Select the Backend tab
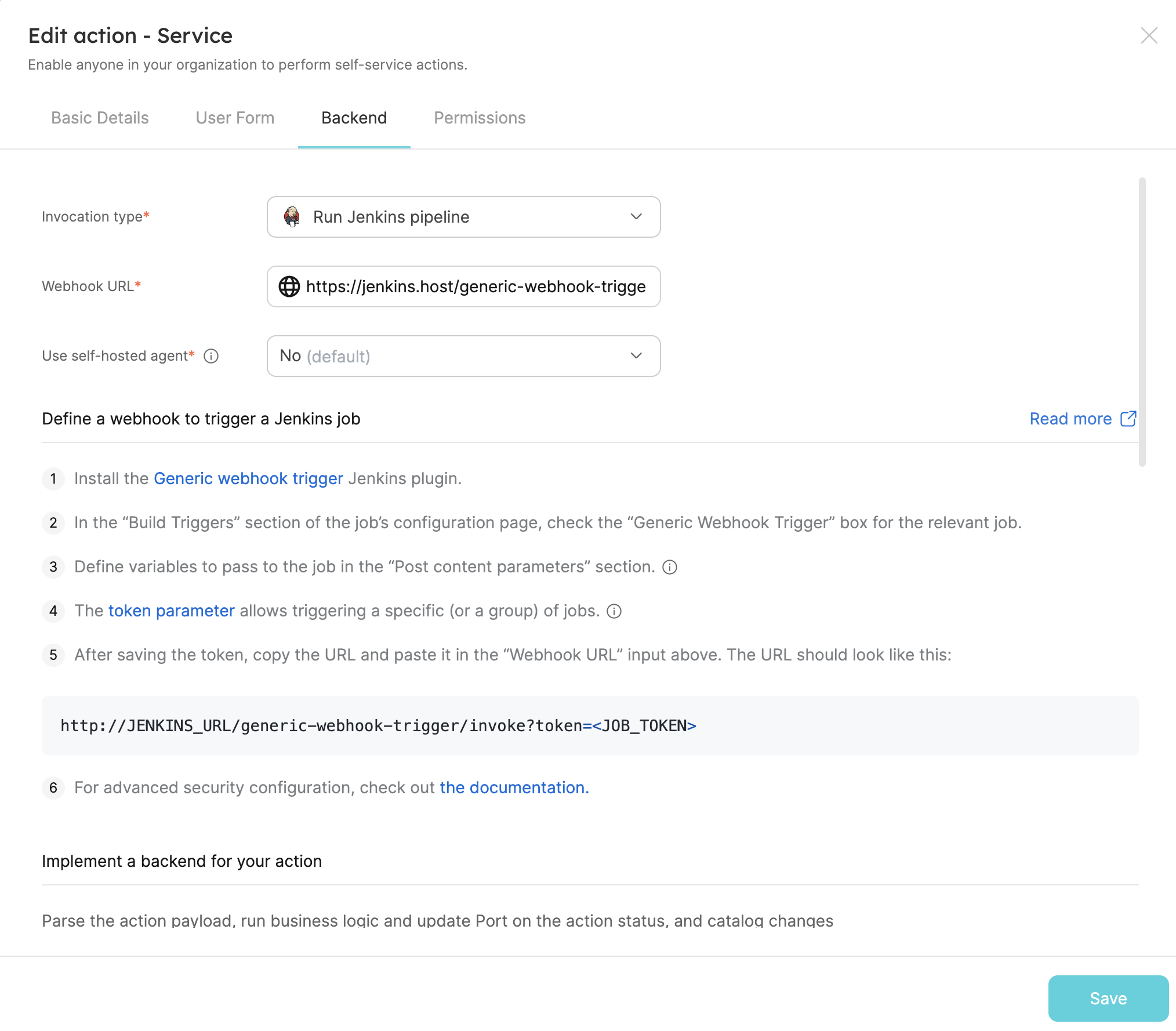 [354, 118]
